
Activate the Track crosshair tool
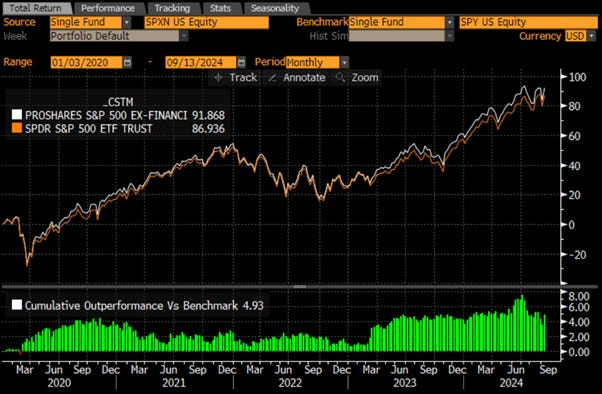(235, 78)
